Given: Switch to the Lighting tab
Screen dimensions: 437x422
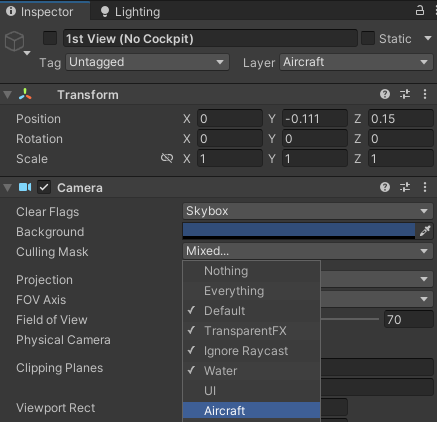Looking at the screenshot, I should tap(130, 12).
